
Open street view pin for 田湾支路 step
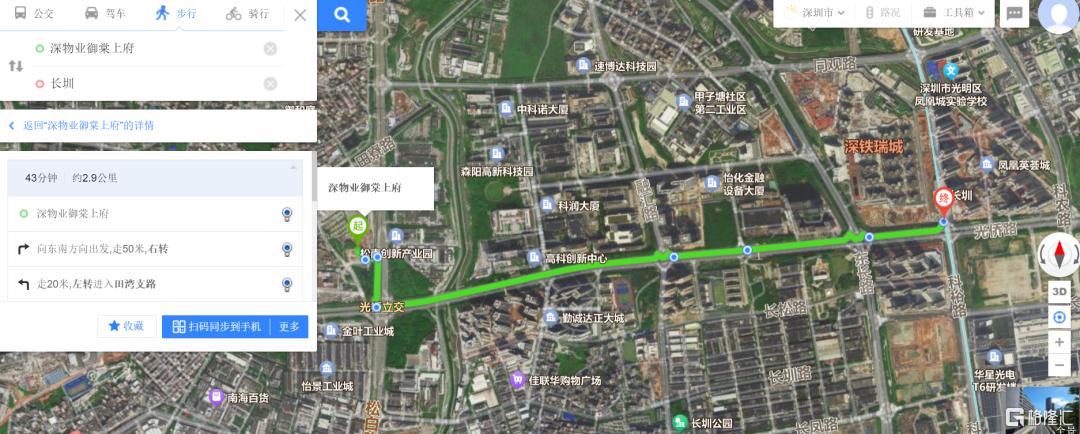point(287,284)
